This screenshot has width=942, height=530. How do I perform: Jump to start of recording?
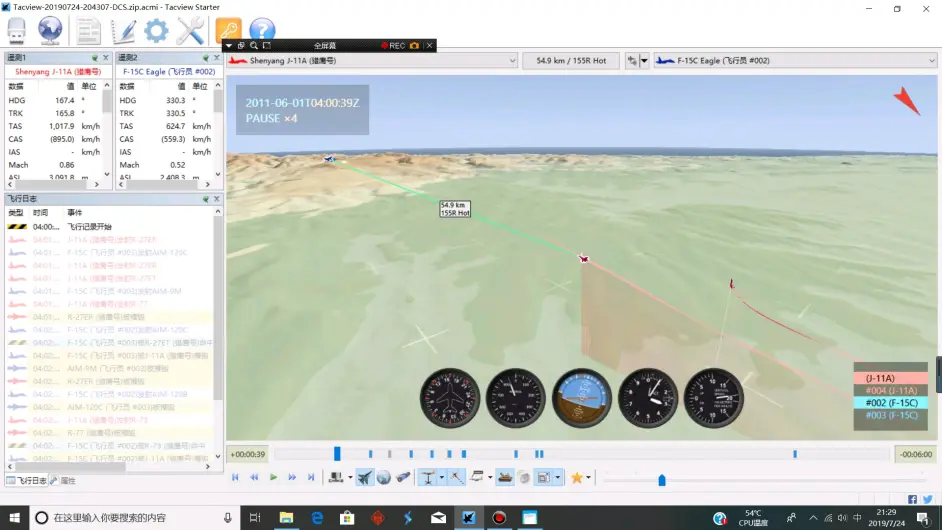236,477
